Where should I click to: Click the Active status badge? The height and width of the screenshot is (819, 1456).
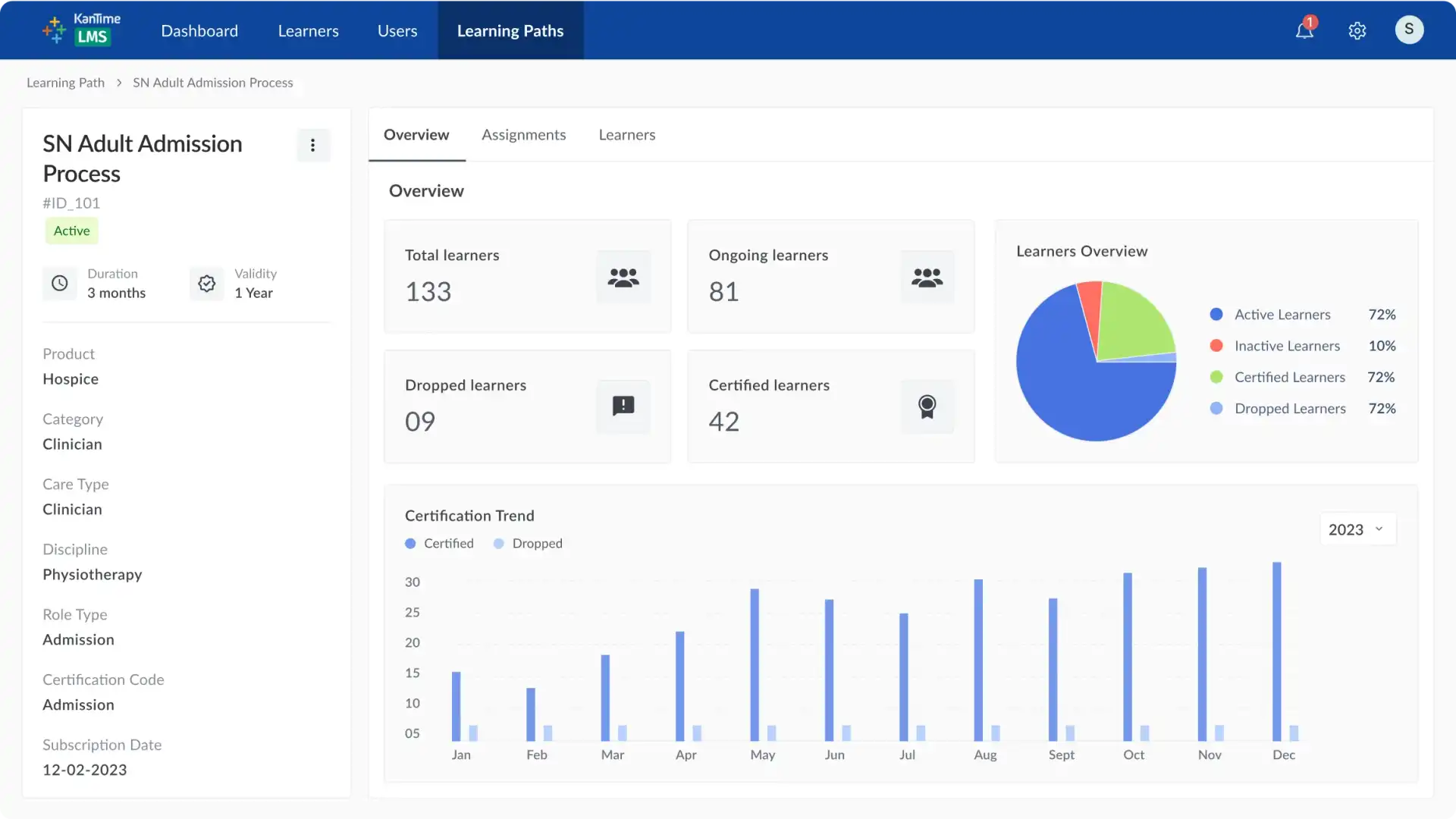[72, 231]
